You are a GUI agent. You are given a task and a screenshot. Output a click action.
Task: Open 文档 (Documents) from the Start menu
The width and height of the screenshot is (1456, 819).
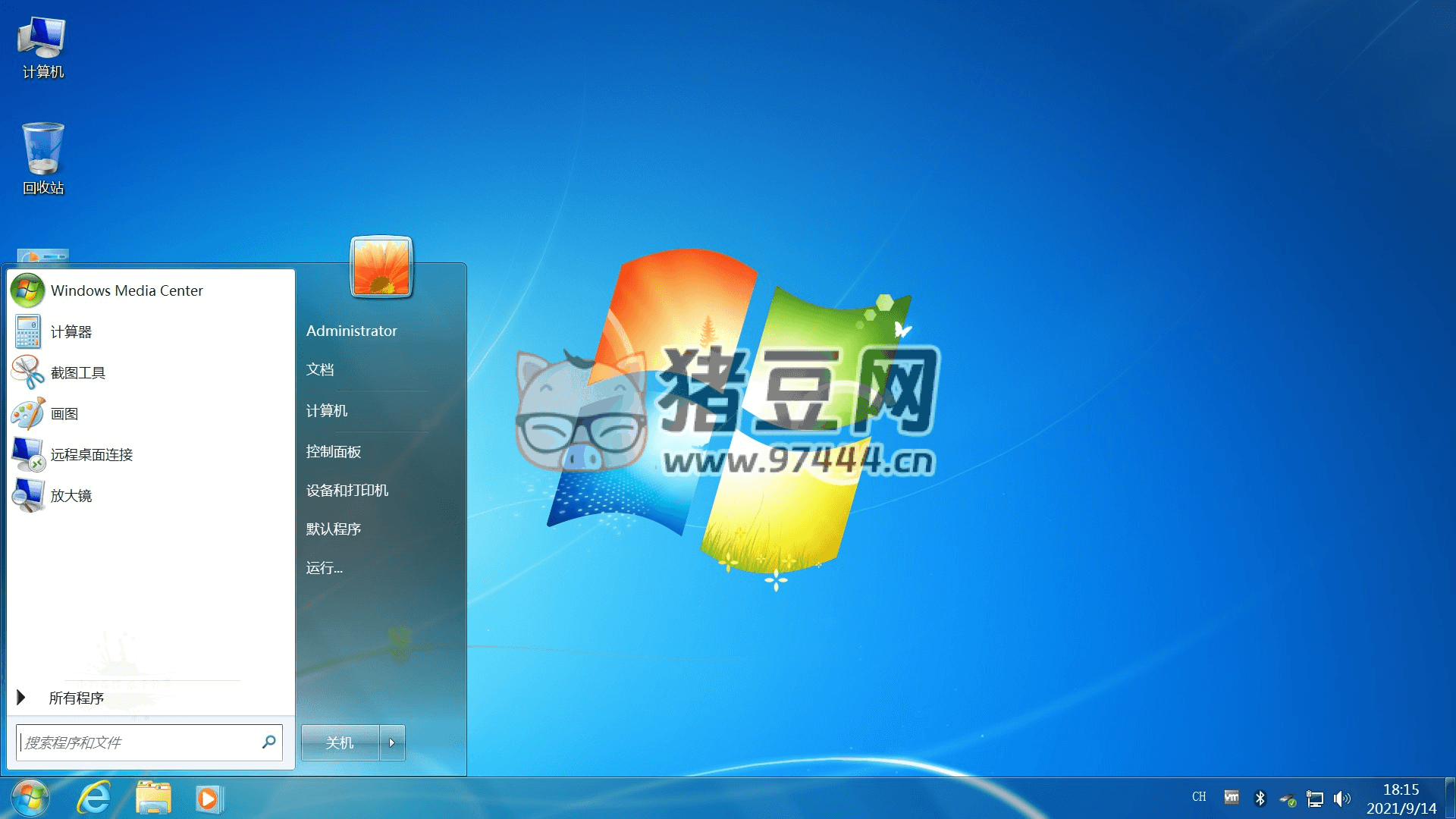click(x=319, y=370)
